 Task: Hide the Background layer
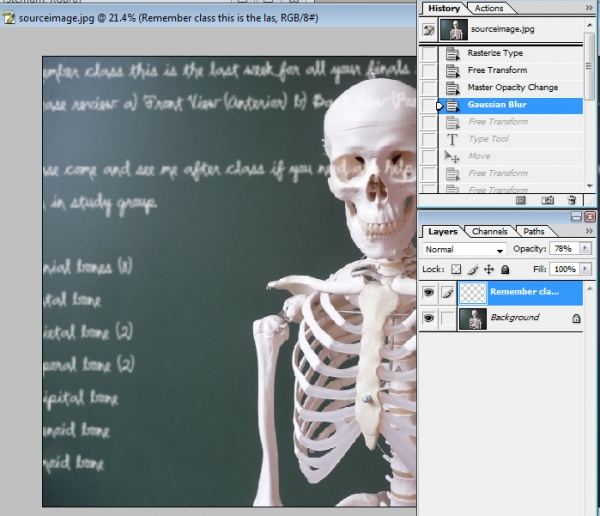(x=429, y=318)
